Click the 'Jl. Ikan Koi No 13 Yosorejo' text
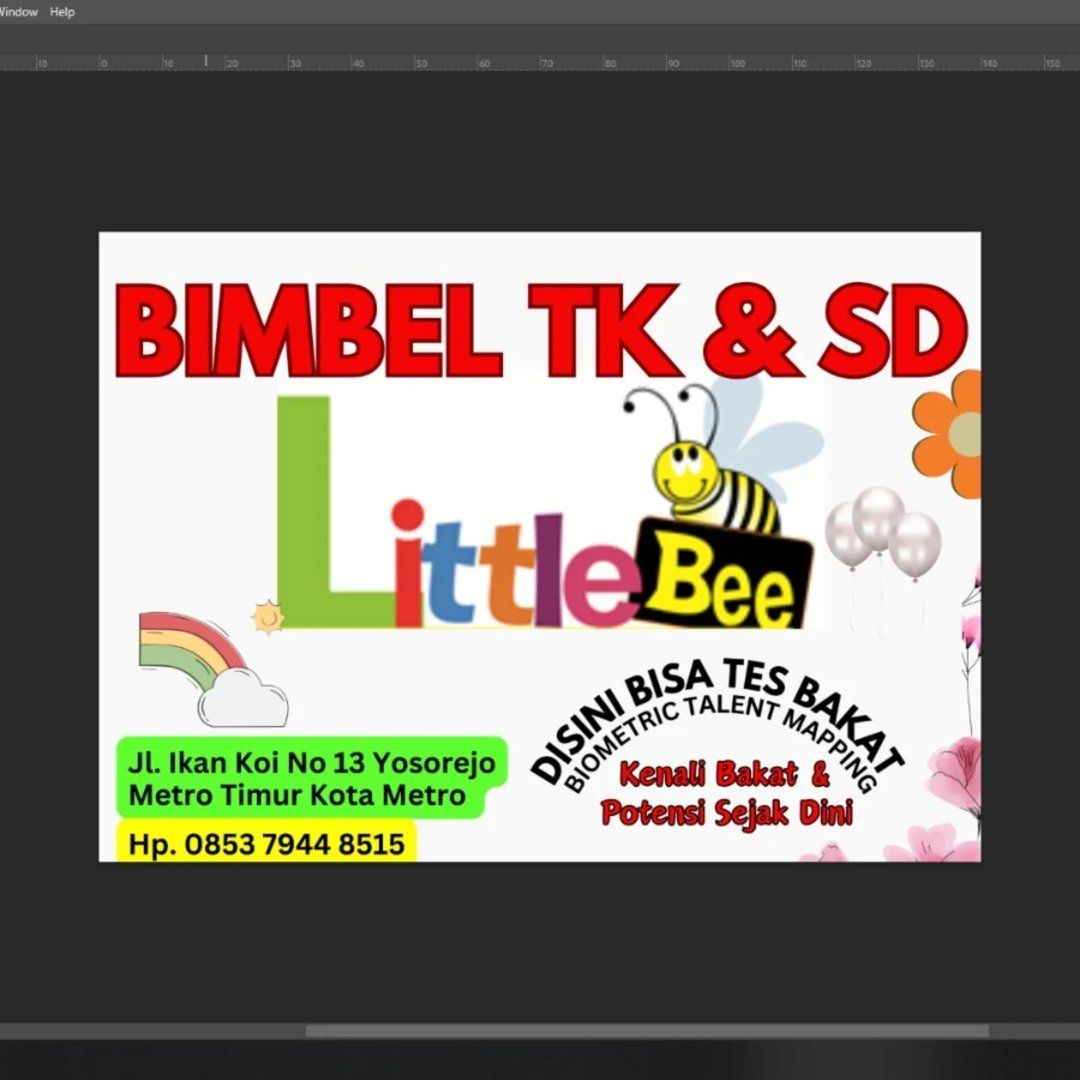The image size is (1080, 1080). (312, 763)
